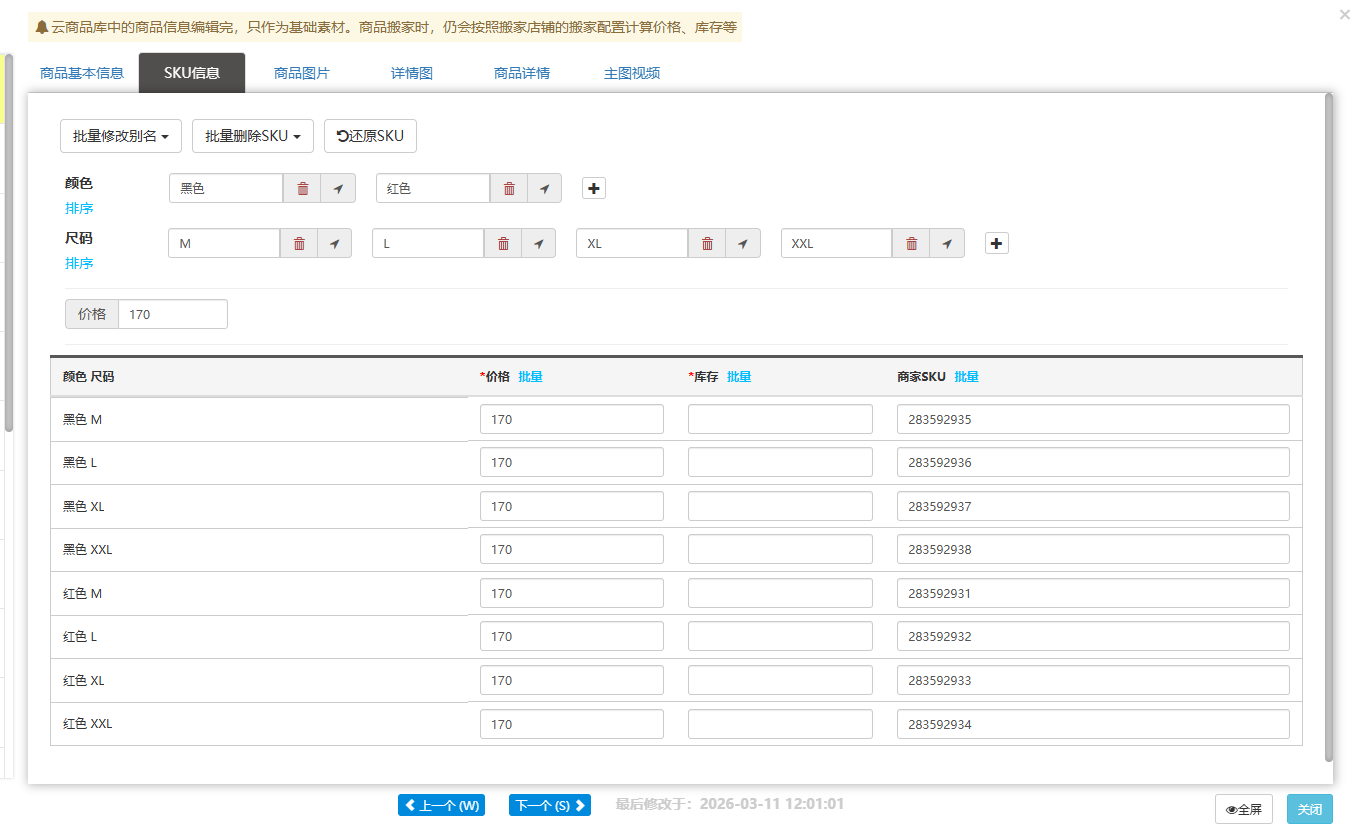Viewport: 1361px width, 836px height.
Task: Click 排序 link under 颜色
Action: (x=79, y=208)
